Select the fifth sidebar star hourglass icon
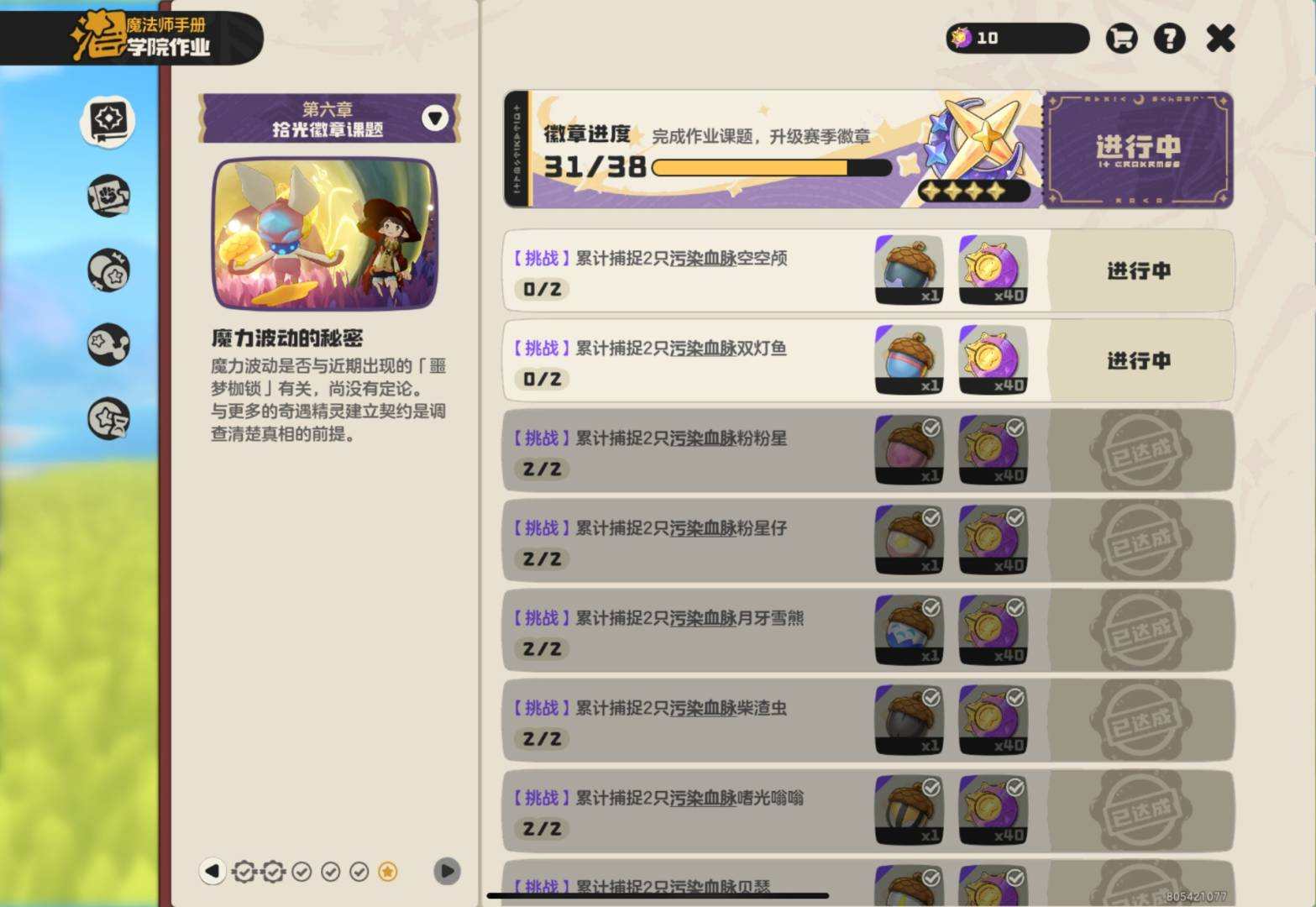This screenshot has width=1316, height=907. click(x=108, y=419)
